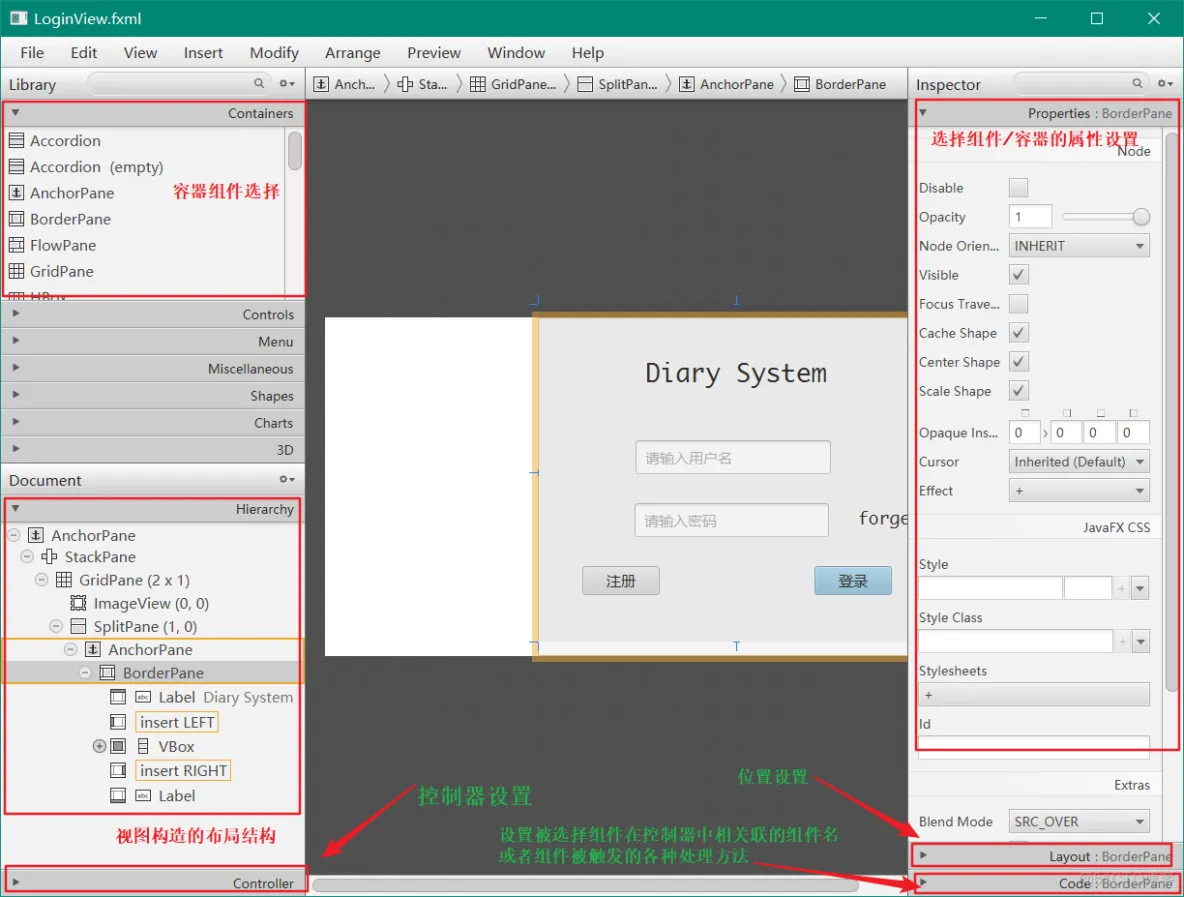Click the VBox icon in Hierarchy
The width and height of the screenshot is (1184, 897).
click(143, 746)
